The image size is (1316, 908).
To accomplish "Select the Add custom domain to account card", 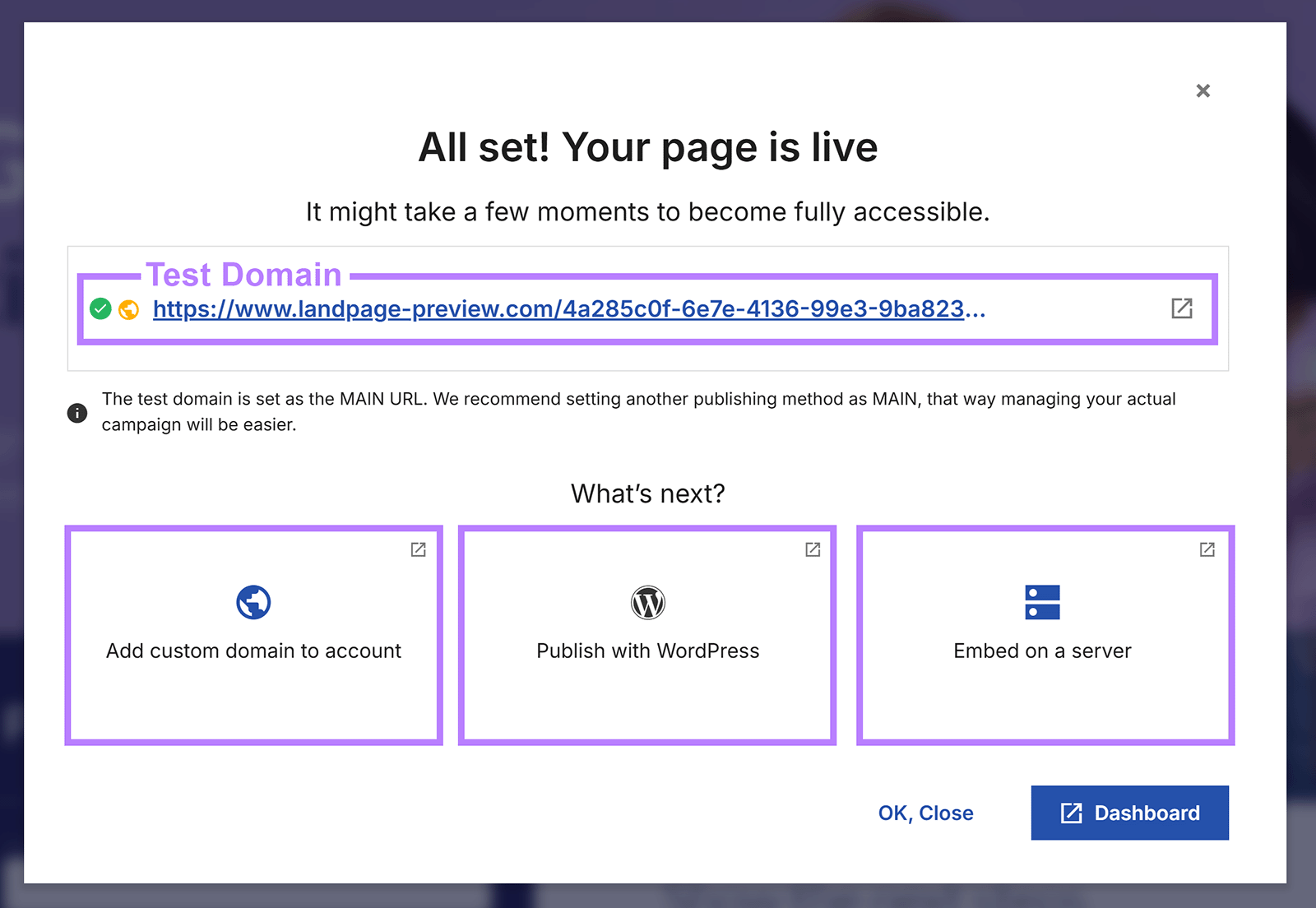I will (253, 635).
